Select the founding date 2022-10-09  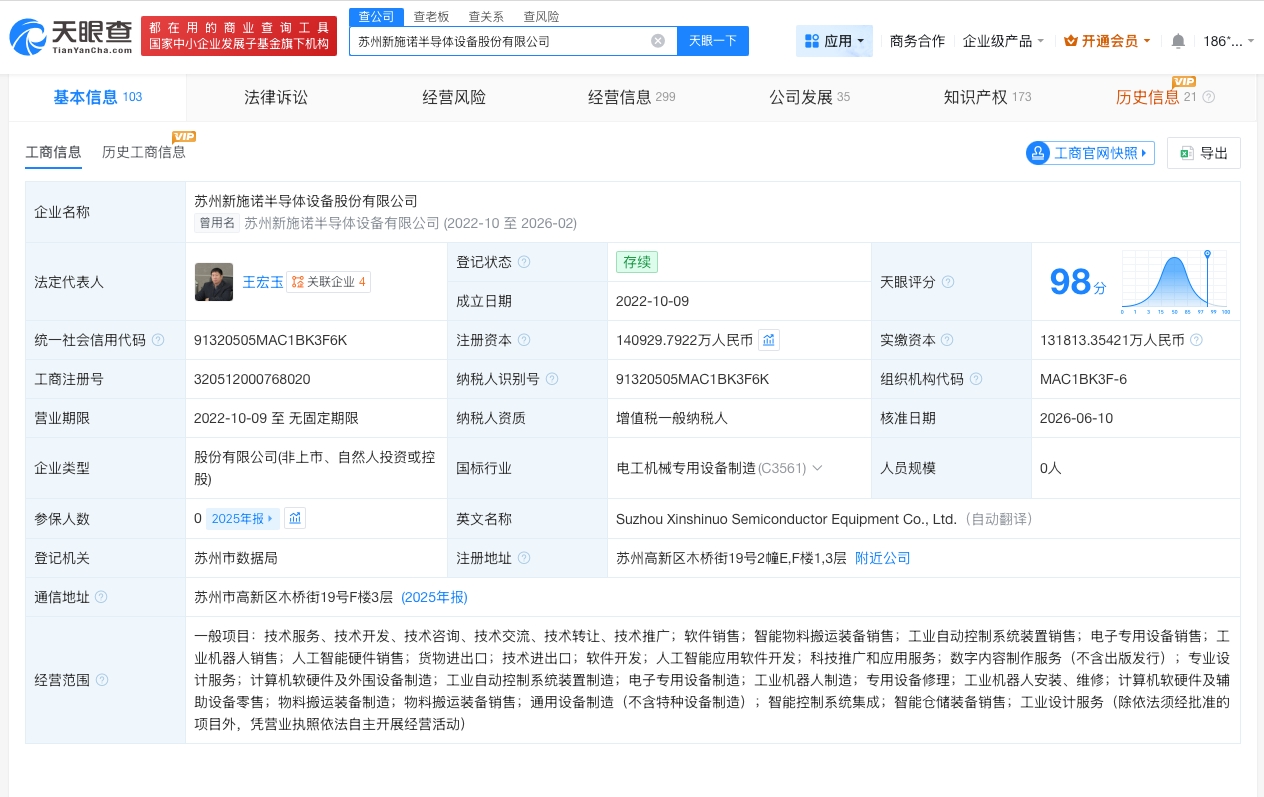pos(652,301)
